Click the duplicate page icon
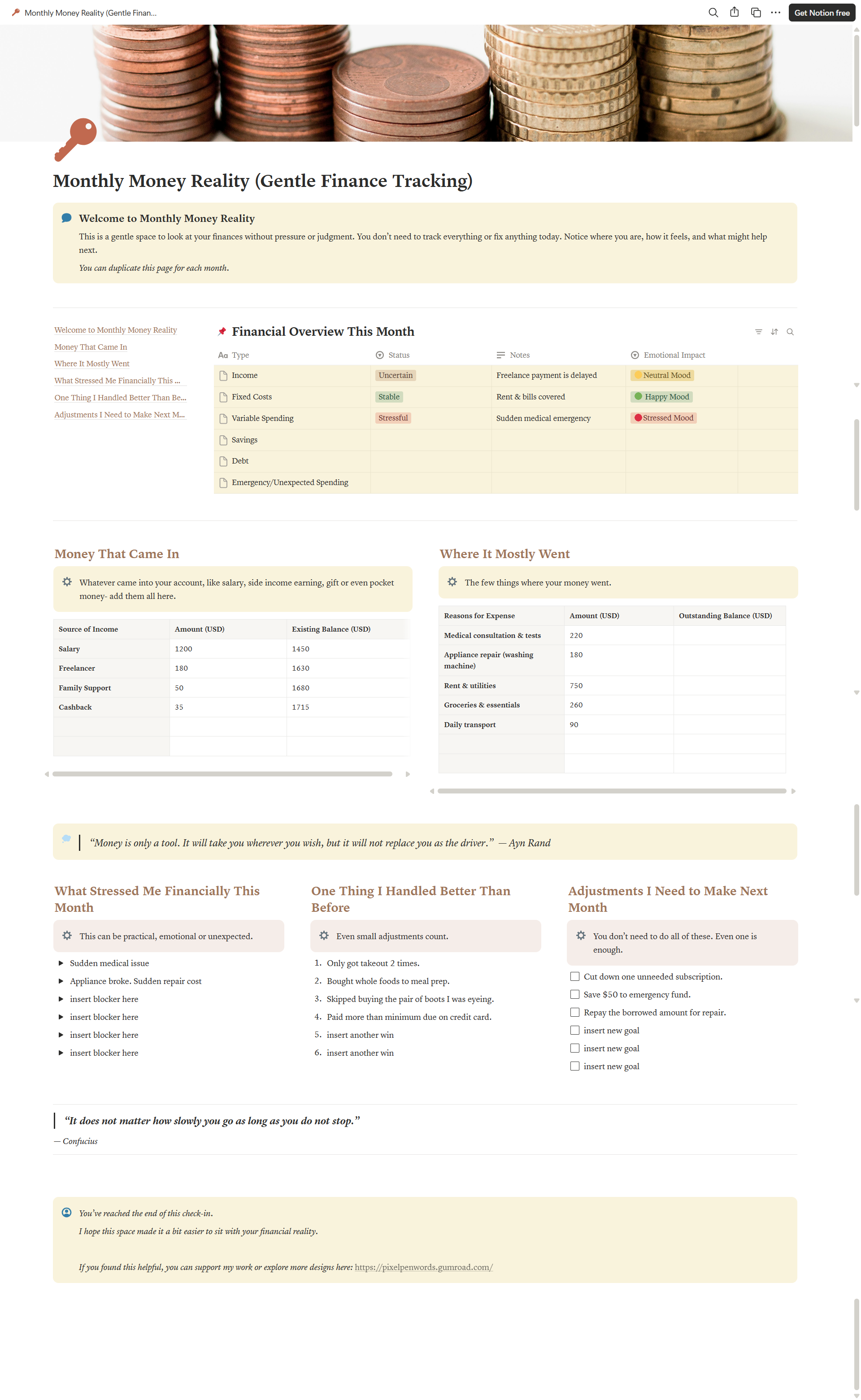Image resolution: width=861 pixels, height=1400 pixels. pyautogui.click(x=755, y=13)
